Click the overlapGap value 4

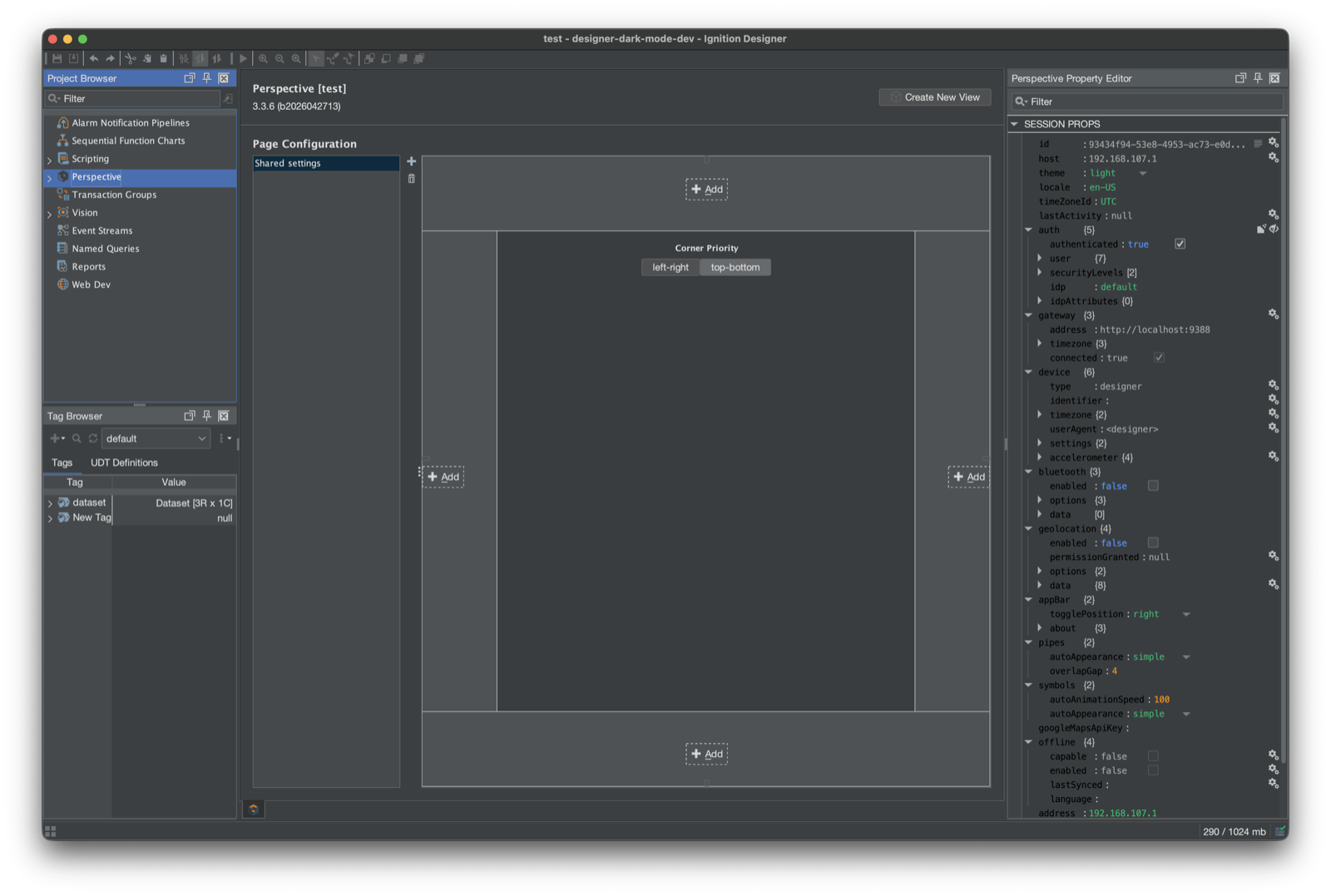[x=1115, y=671]
